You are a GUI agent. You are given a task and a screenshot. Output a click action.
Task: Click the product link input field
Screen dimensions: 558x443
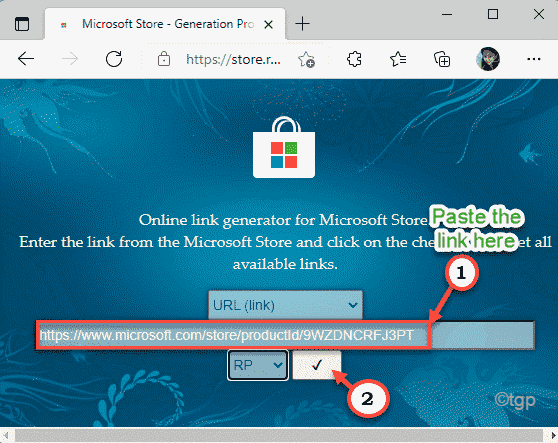tap(285, 335)
